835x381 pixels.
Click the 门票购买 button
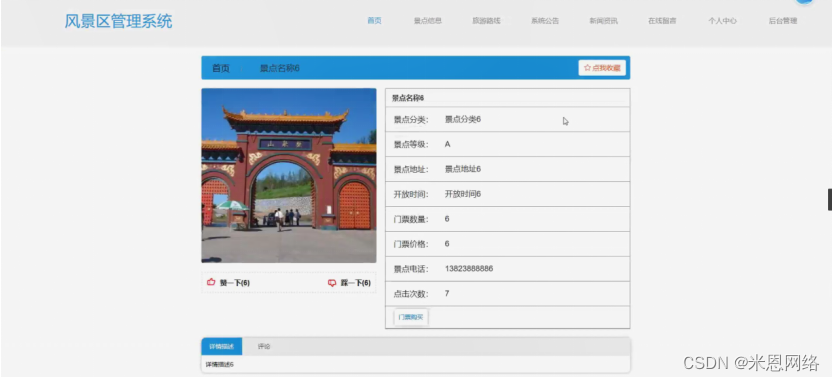coord(411,317)
